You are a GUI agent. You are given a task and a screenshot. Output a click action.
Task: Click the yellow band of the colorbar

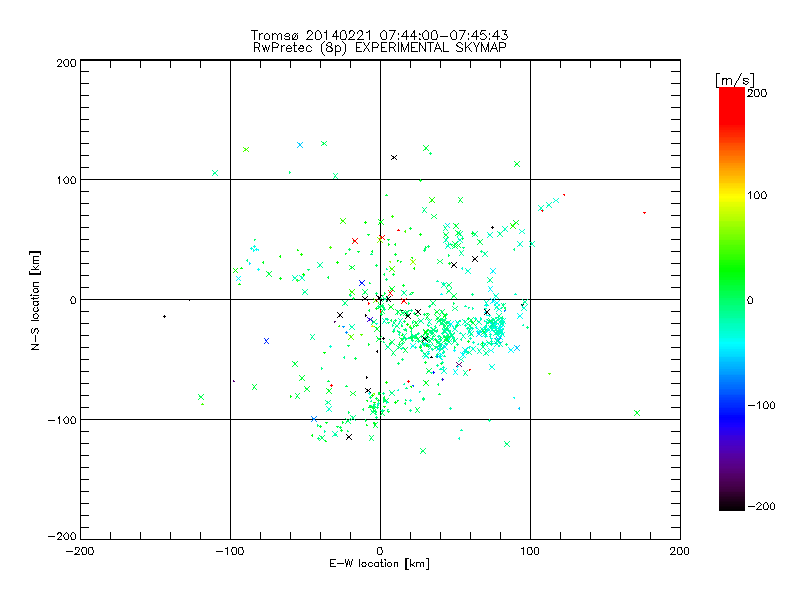[x=732, y=195]
